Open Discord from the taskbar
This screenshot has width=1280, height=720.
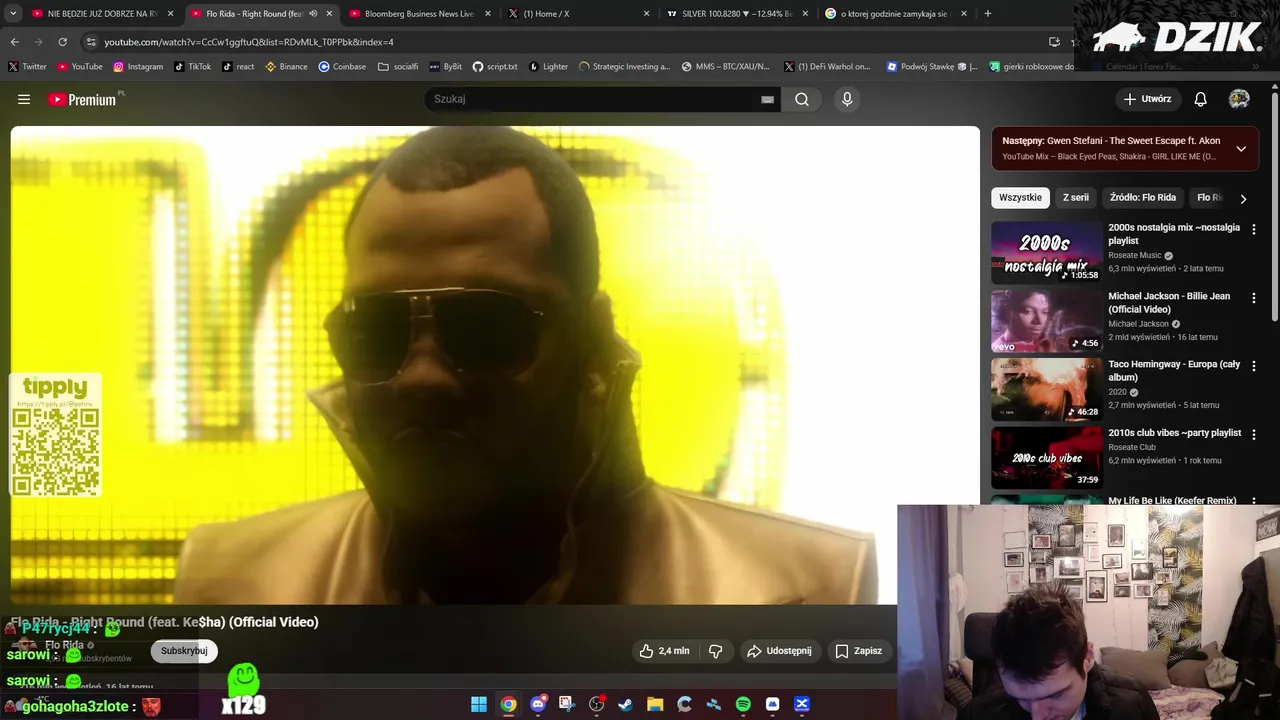click(x=538, y=705)
